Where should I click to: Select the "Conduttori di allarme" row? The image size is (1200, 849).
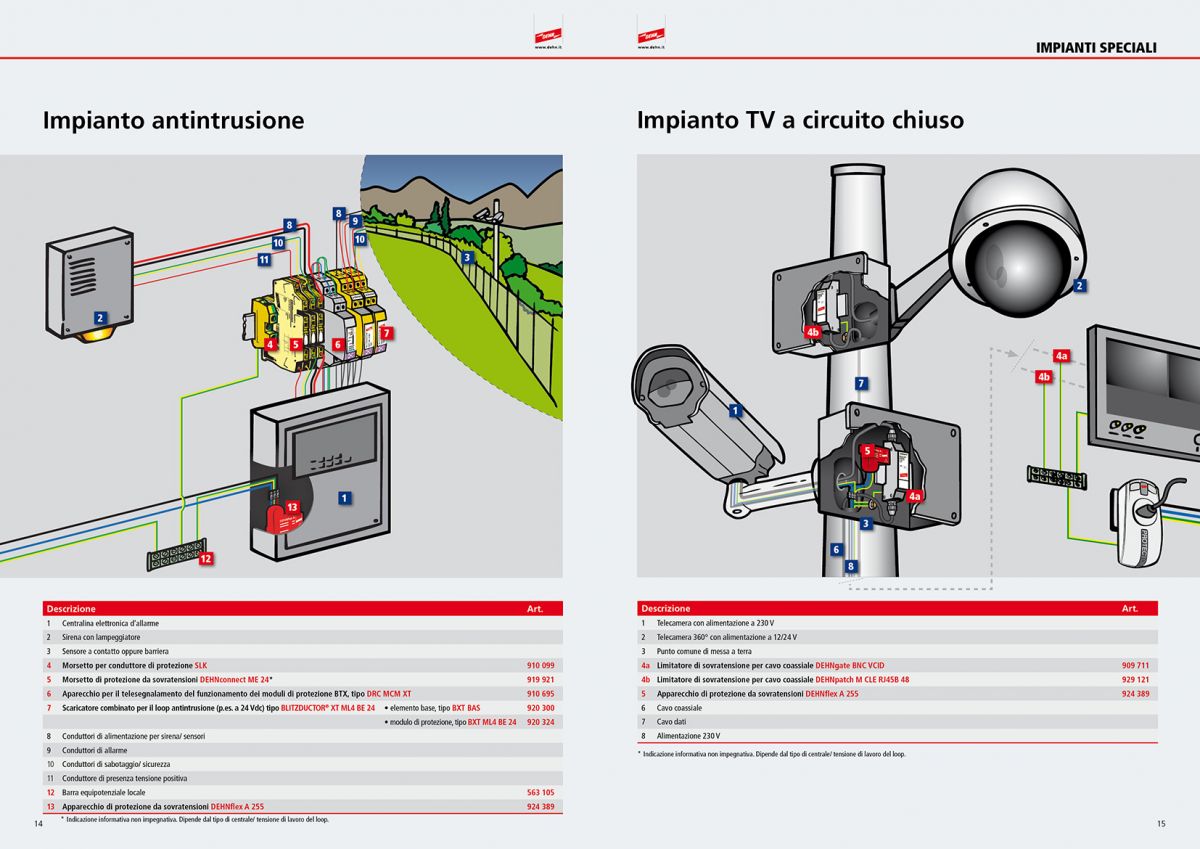303,750
